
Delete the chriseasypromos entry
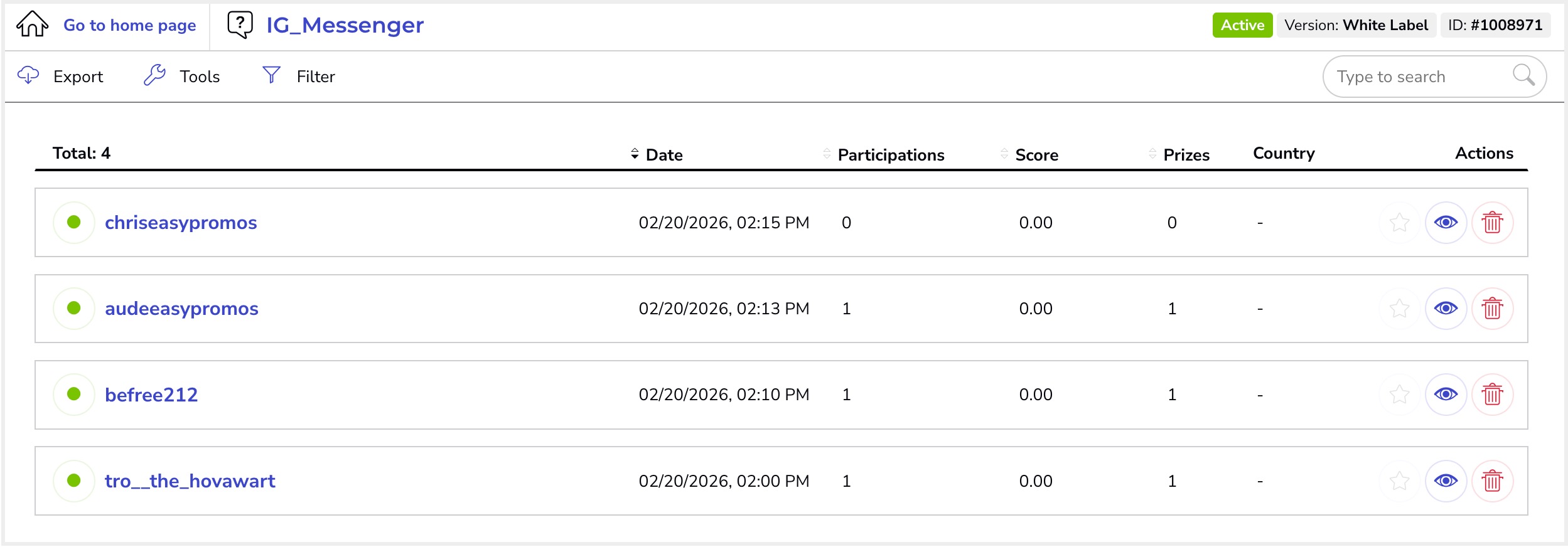coord(1492,223)
